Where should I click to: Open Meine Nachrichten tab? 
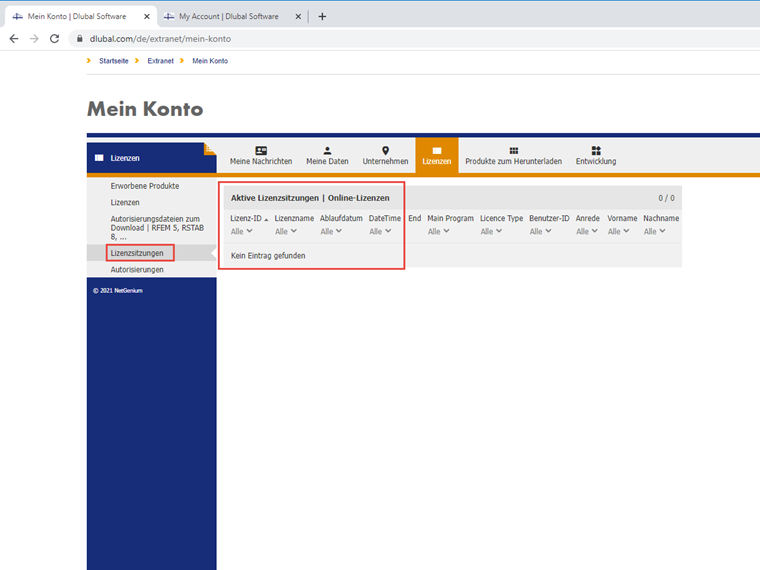[x=261, y=156]
